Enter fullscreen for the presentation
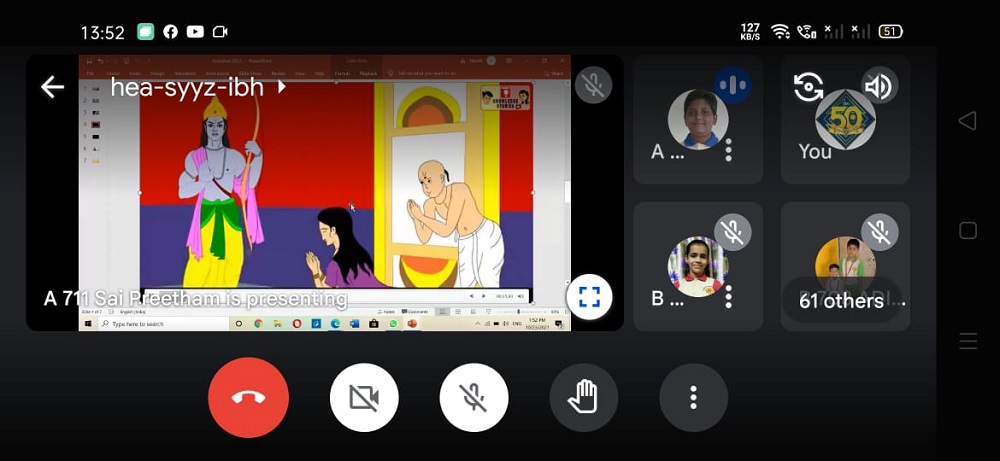Viewport: 1000px width, 461px height. 589,296
